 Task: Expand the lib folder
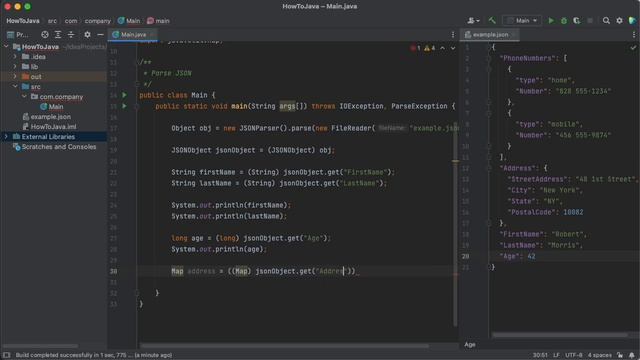(x=15, y=67)
